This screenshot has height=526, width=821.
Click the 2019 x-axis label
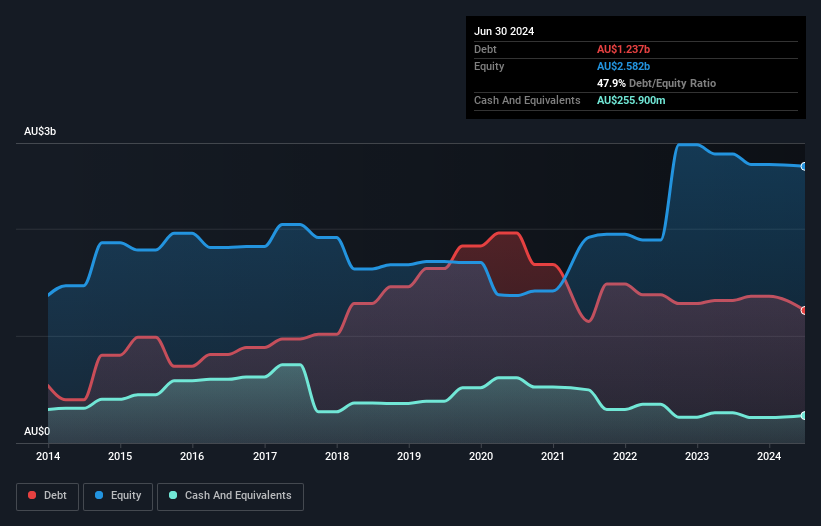(x=409, y=456)
